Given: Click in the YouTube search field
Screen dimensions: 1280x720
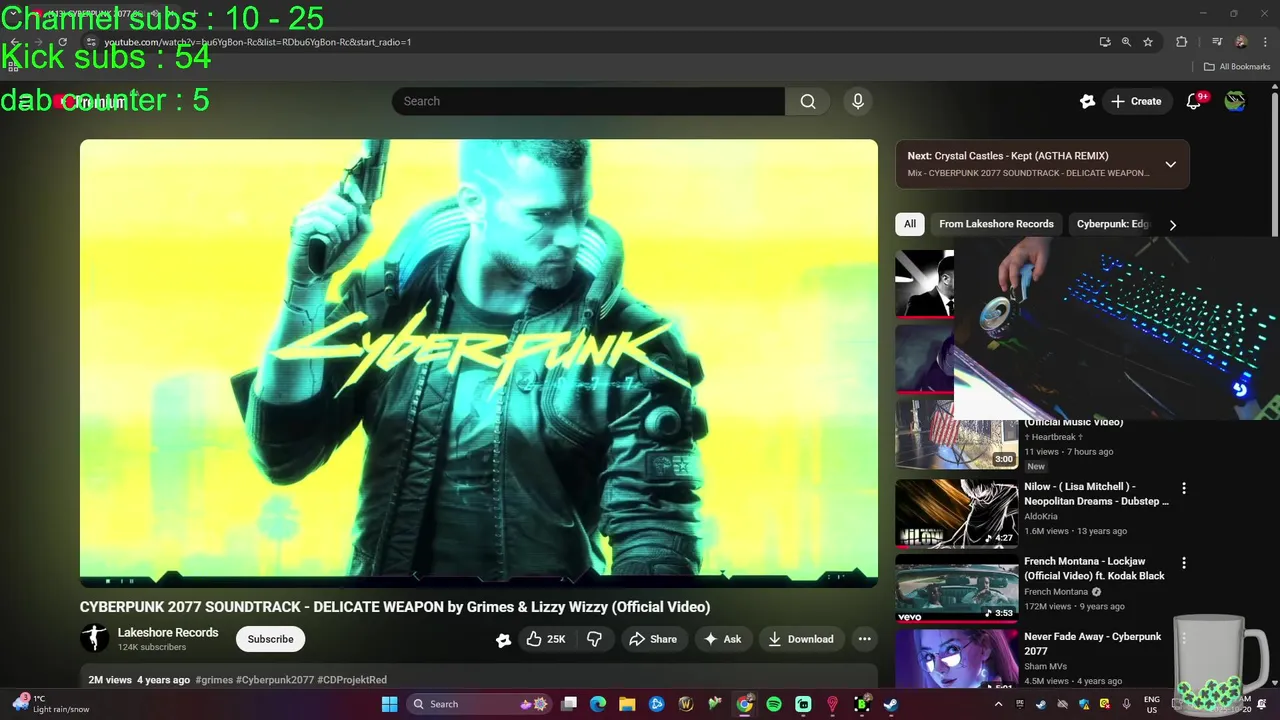Looking at the screenshot, I should tap(588, 101).
